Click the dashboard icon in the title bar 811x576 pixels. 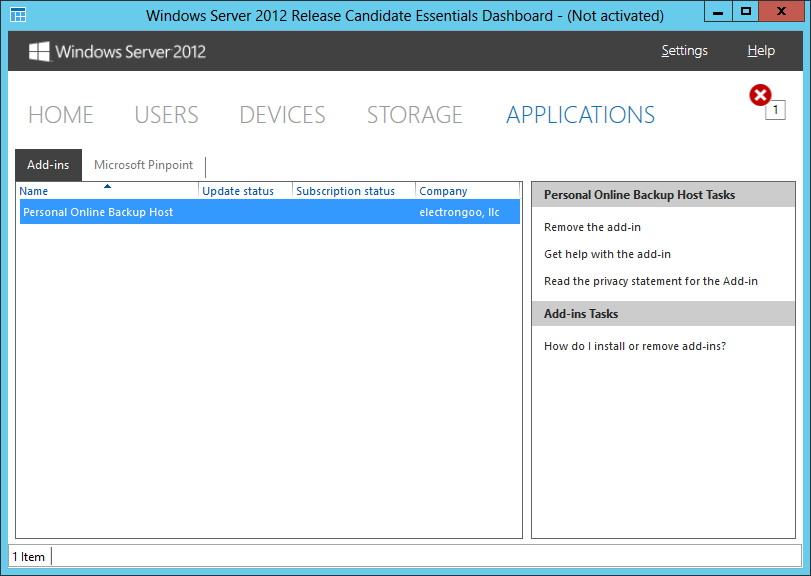(x=18, y=15)
